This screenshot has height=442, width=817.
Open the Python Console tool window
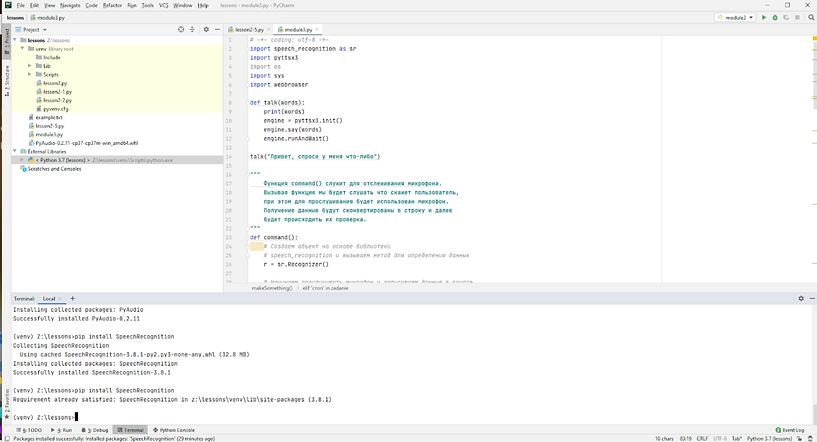pyautogui.click(x=174, y=430)
